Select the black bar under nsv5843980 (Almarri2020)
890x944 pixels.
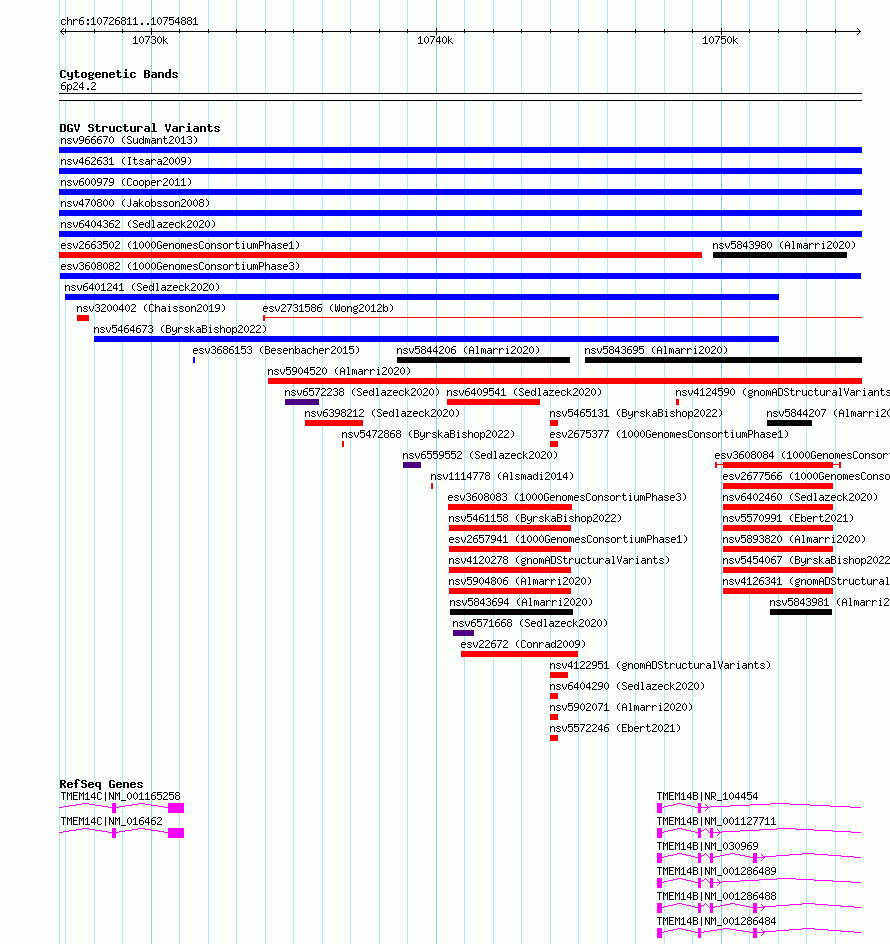coord(780,255)
